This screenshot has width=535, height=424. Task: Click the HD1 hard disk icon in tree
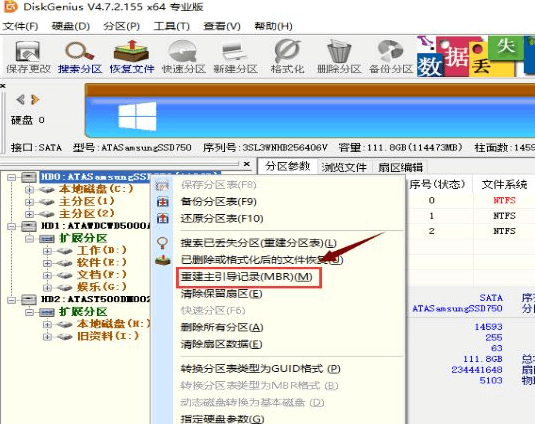click(29, 226)
